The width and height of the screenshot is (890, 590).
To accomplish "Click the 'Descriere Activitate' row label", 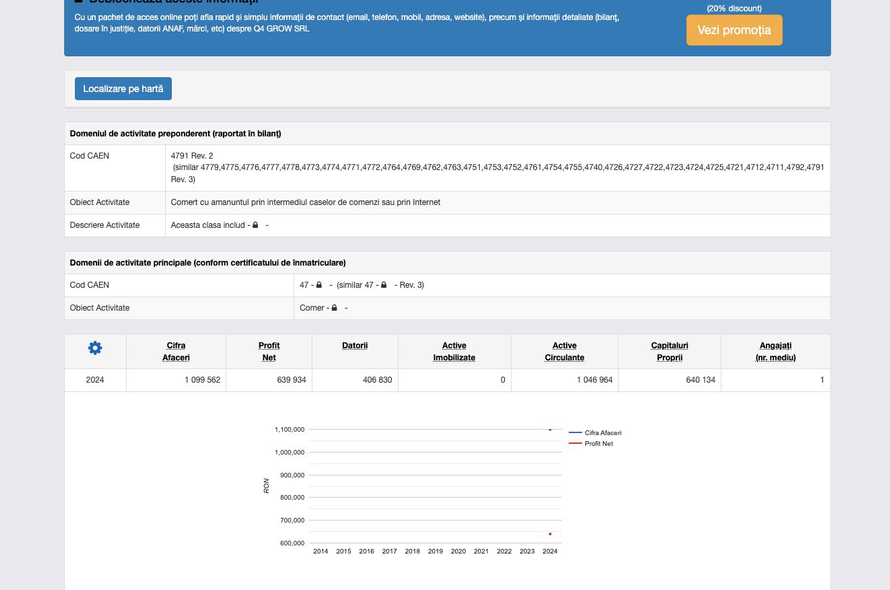I will [x=104, y=225].
